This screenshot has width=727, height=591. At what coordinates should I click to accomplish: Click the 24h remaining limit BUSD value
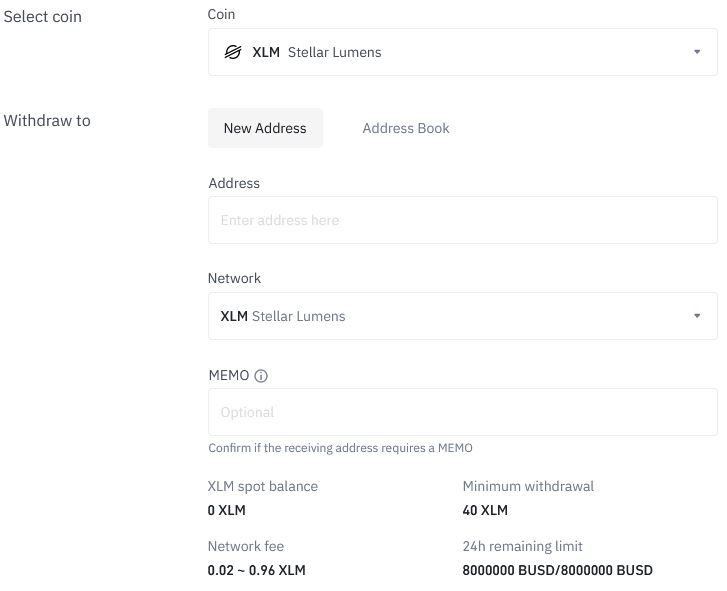pyautogui.click(x=557, y=570)
